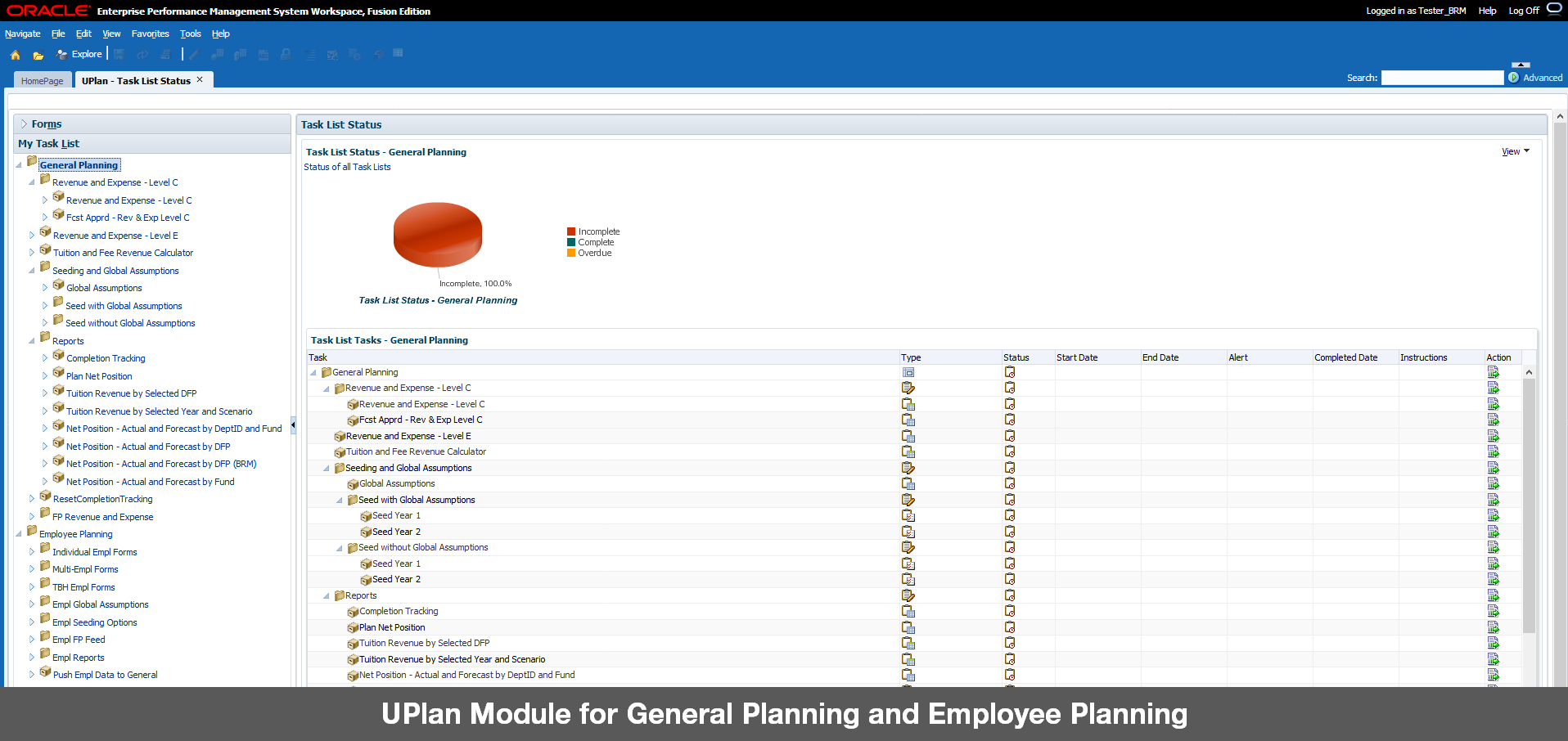1568x741 pixels.
Task: Click Type icon for Fcst Apprd - Rev & Exp Level C row
Action: pos(908,420)
